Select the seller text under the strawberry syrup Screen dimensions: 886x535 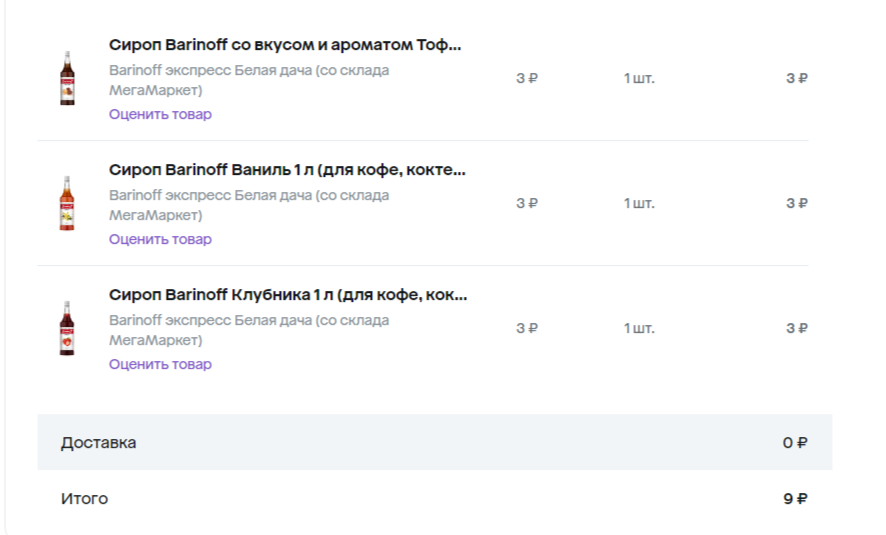(x=249, y=330)
